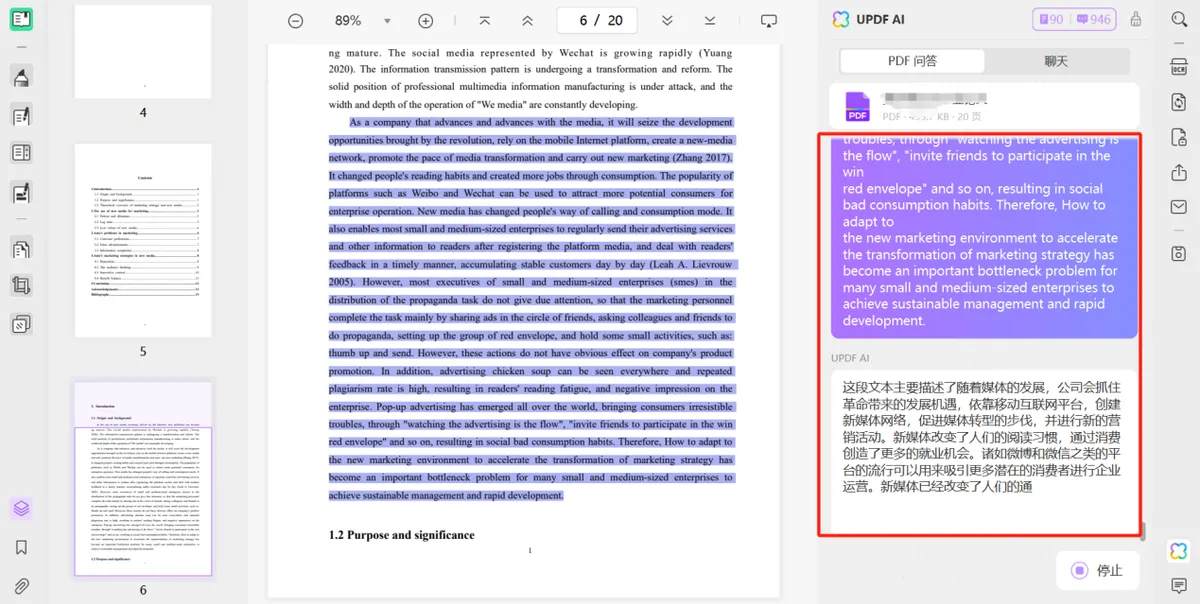
Task: Select the crop pages tool
Action: click(x=21, y=286)
